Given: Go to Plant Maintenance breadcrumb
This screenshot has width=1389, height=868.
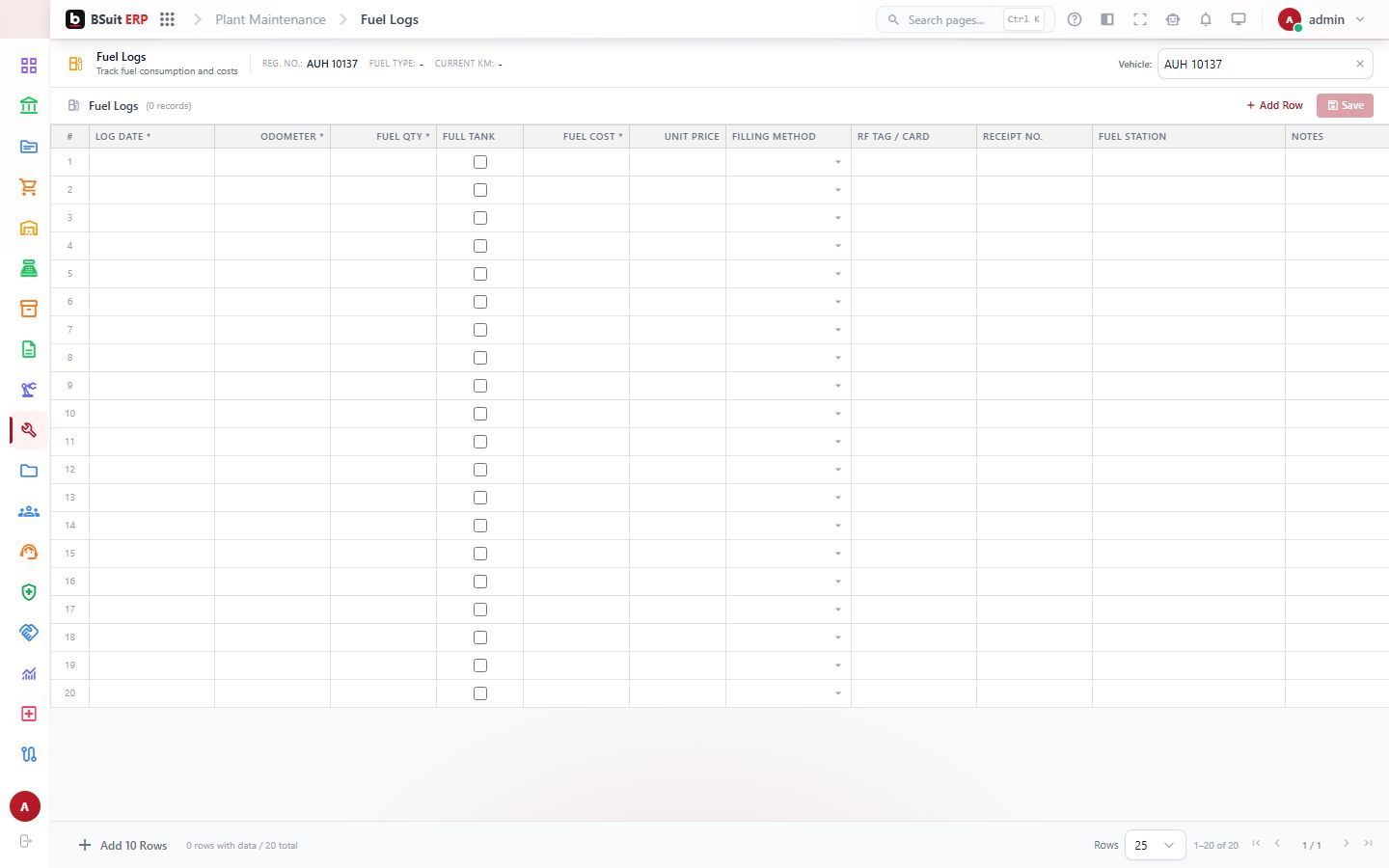Looking at the screenshot, I should pos(270,19).
